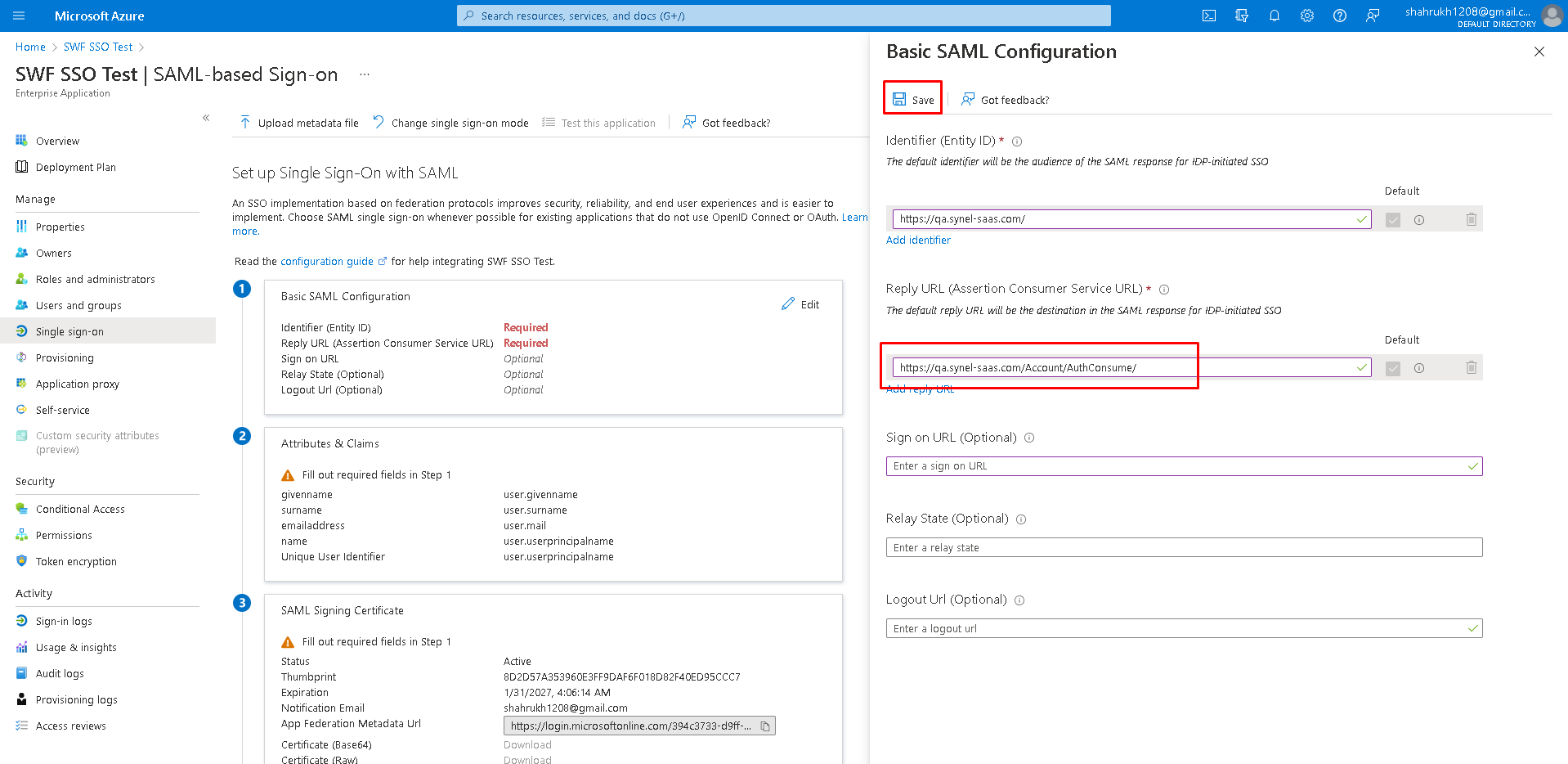Open SWF SSO Test breadcrumb
The width and height of the screenshot is (1568, 764).
[x=98, y=47]
